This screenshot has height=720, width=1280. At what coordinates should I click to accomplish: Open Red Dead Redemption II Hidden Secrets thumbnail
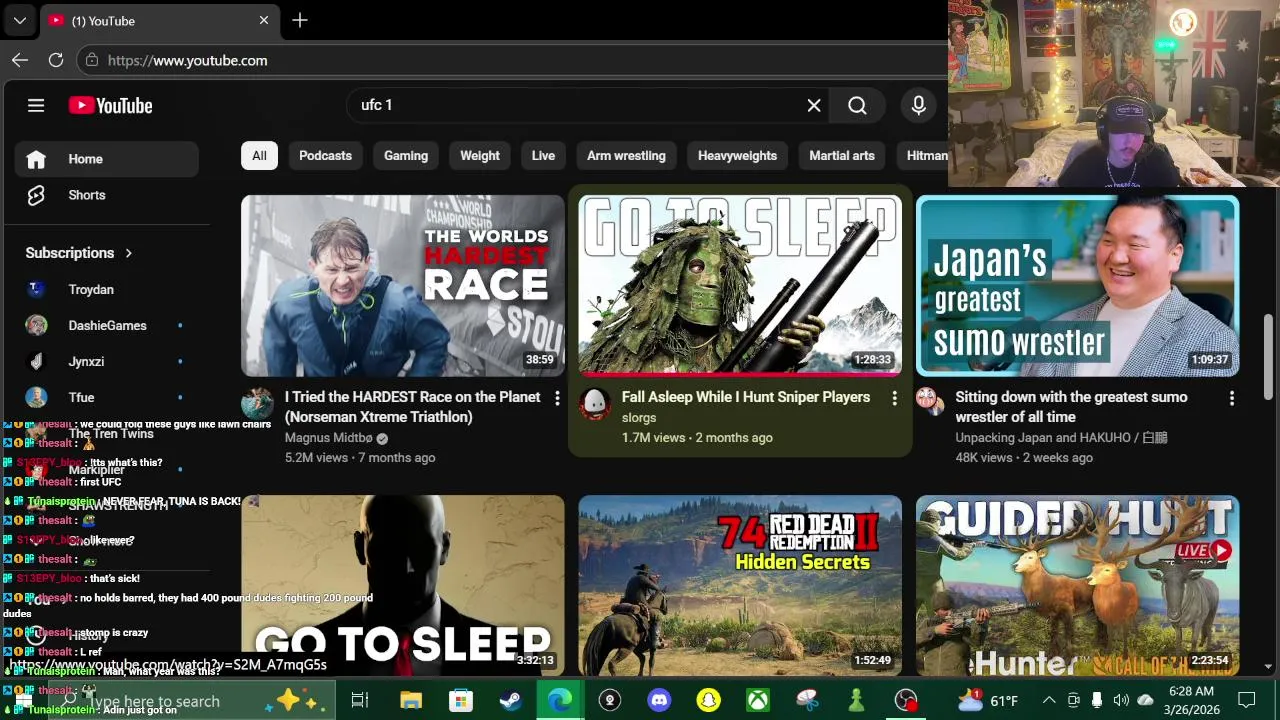point(740,586)
